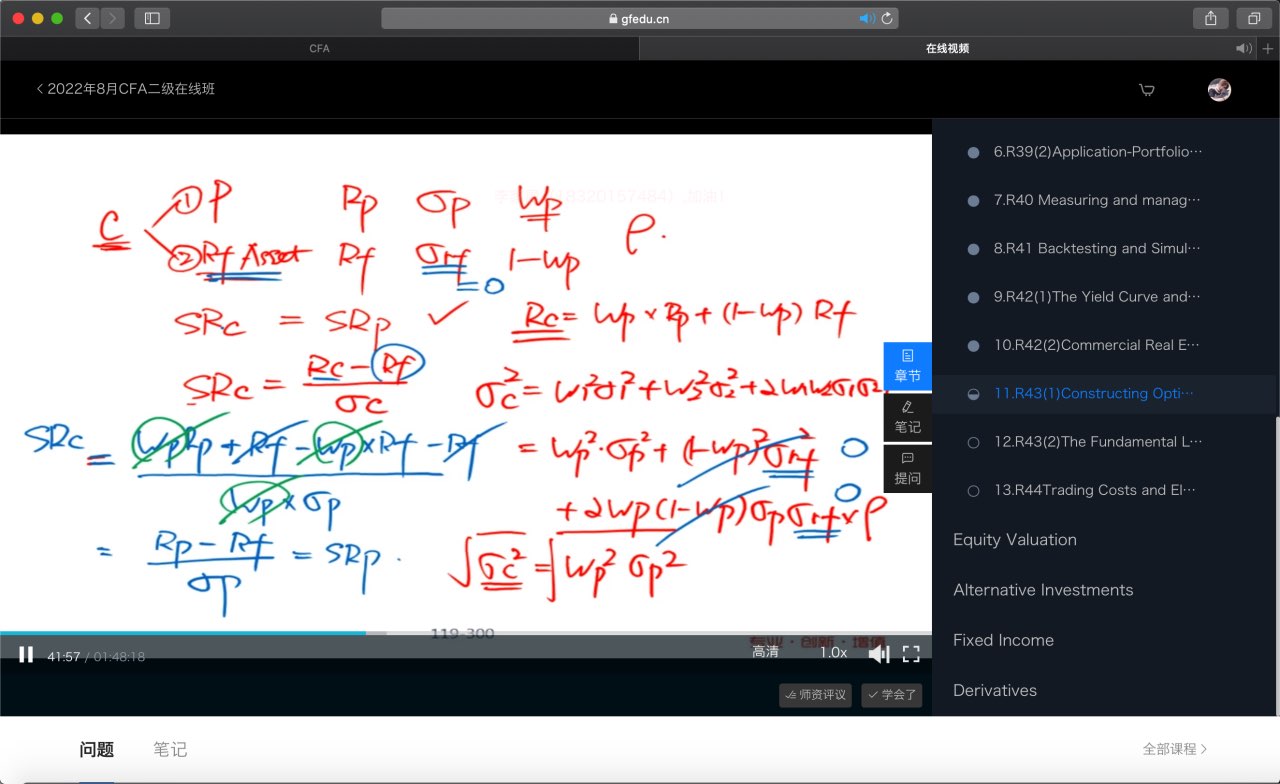The image size is (1280, 784).
Task: Seek using the video progress bar
Action: pos(465,633)
